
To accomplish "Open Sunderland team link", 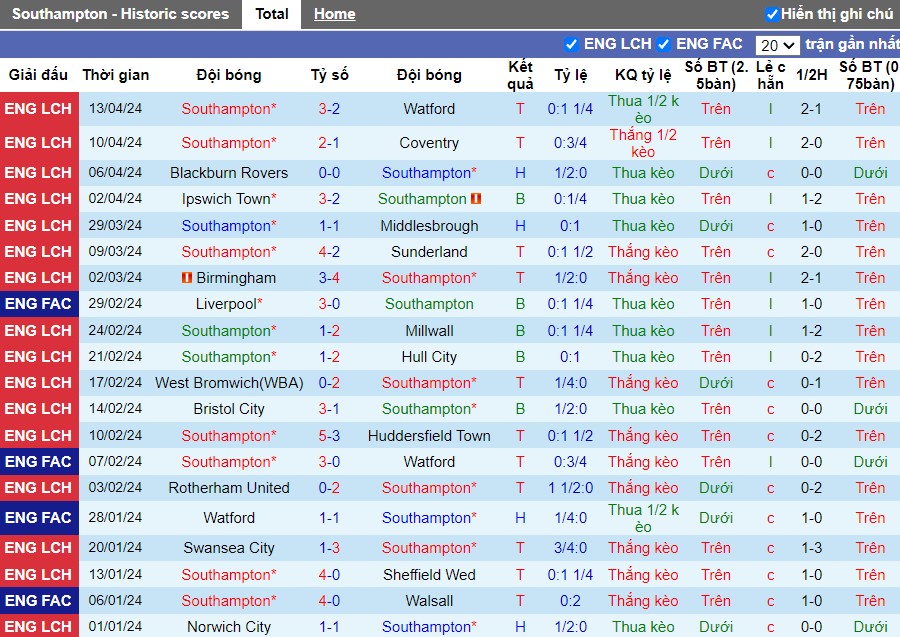I will pos(429,251).
